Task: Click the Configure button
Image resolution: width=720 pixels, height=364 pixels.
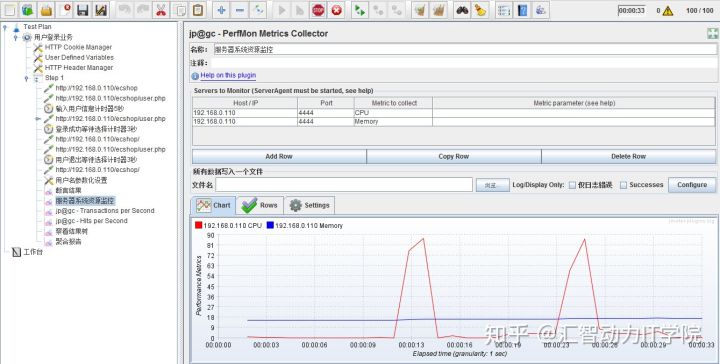Action: click(692, 185)
